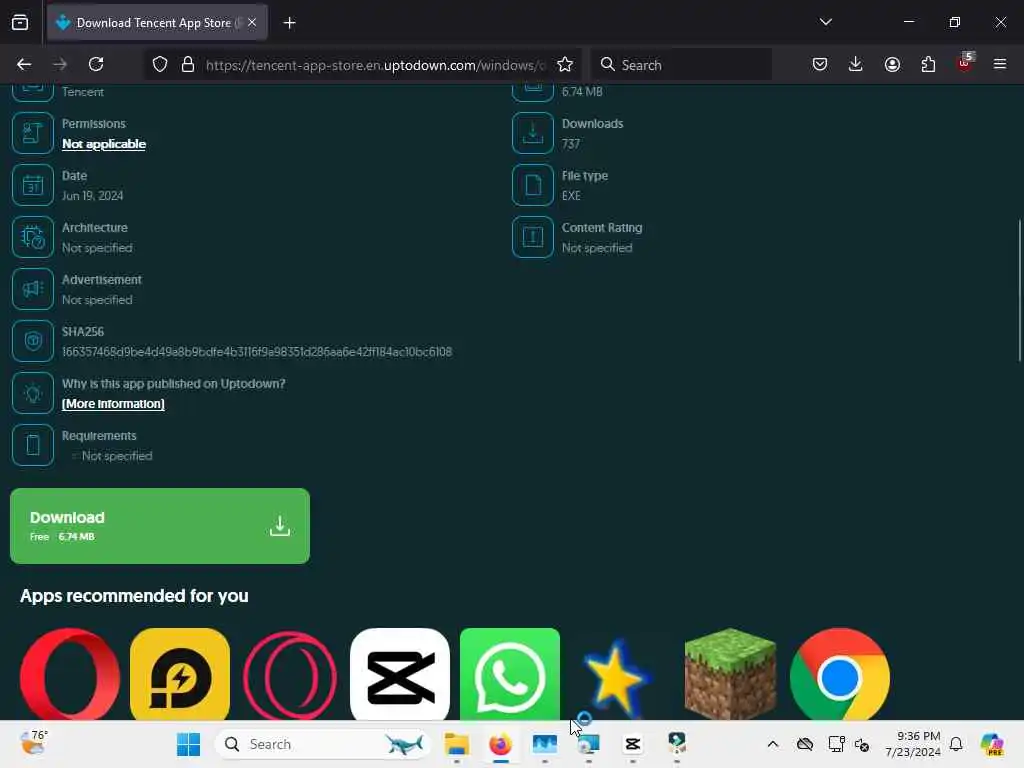
Task: Reload the current page
Action: click(96, 64)
